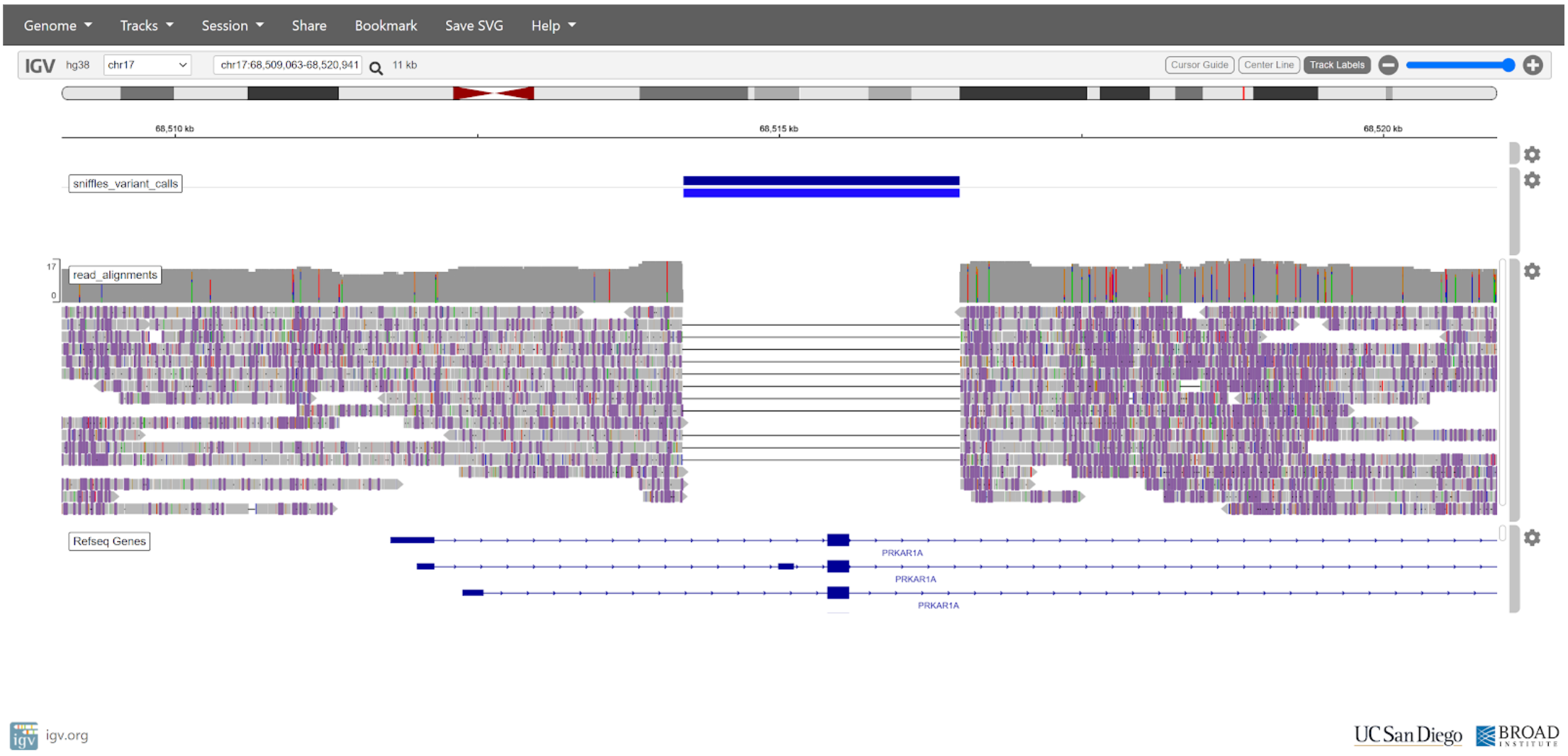Toggle the Center Line option
Image resolution: width=1568 pixels, height=756 pixels.
1268,65
